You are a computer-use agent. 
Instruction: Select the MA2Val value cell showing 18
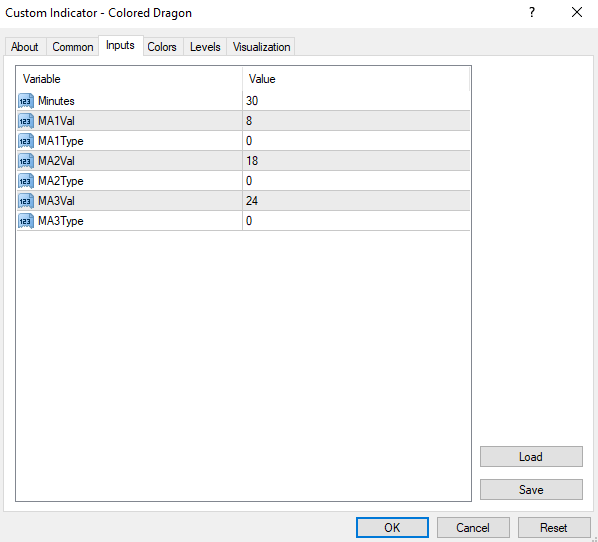click(356, 161)
